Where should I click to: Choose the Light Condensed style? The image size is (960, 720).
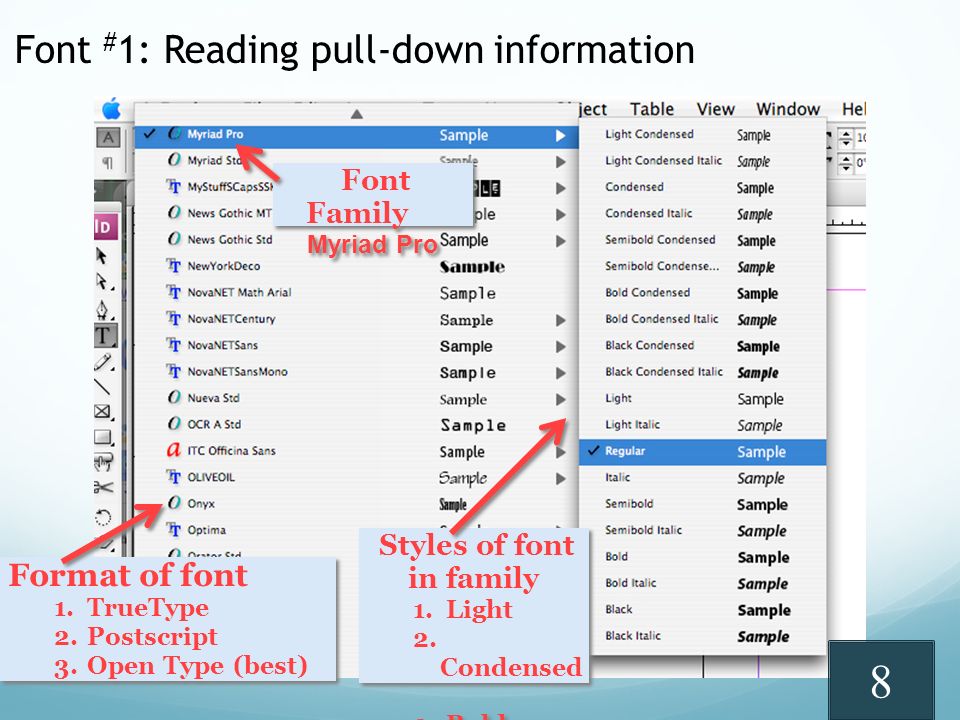pos(702,135)
